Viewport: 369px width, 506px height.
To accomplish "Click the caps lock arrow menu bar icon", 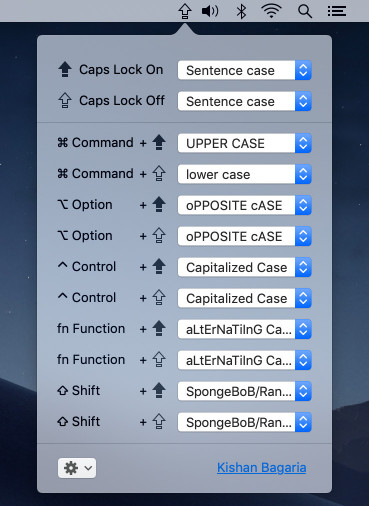I will pyautogui.click(x=185, y=11).
